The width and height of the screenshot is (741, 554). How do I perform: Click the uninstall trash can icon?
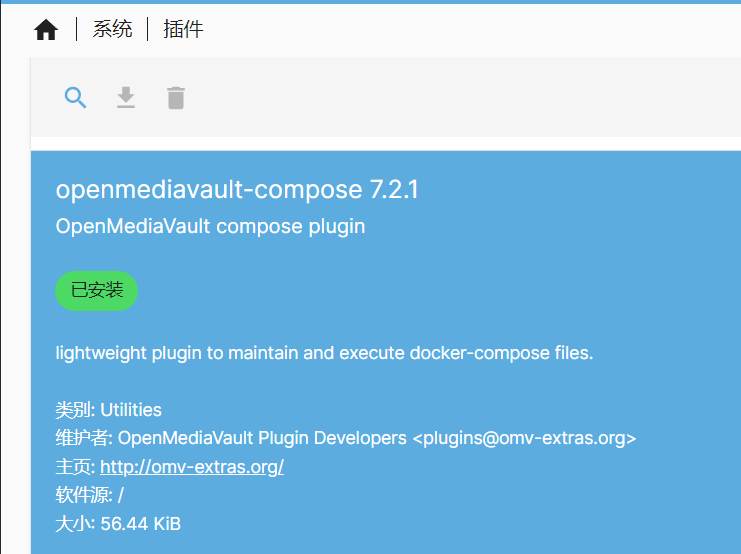[176, 98]
